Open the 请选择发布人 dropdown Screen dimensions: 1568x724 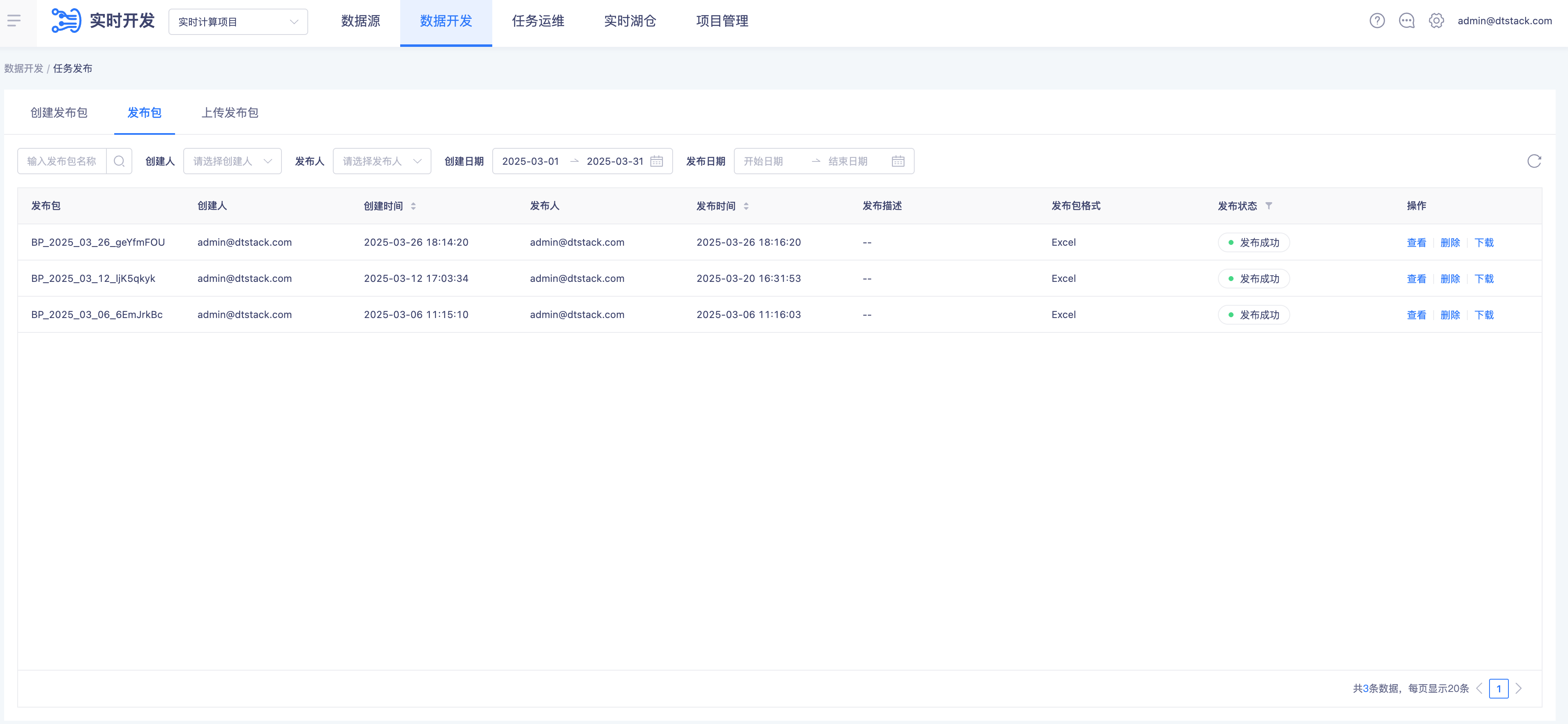382,161
